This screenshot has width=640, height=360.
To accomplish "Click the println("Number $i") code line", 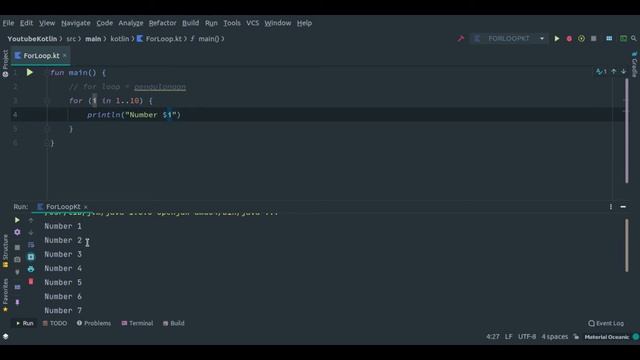I will [133, 115].
